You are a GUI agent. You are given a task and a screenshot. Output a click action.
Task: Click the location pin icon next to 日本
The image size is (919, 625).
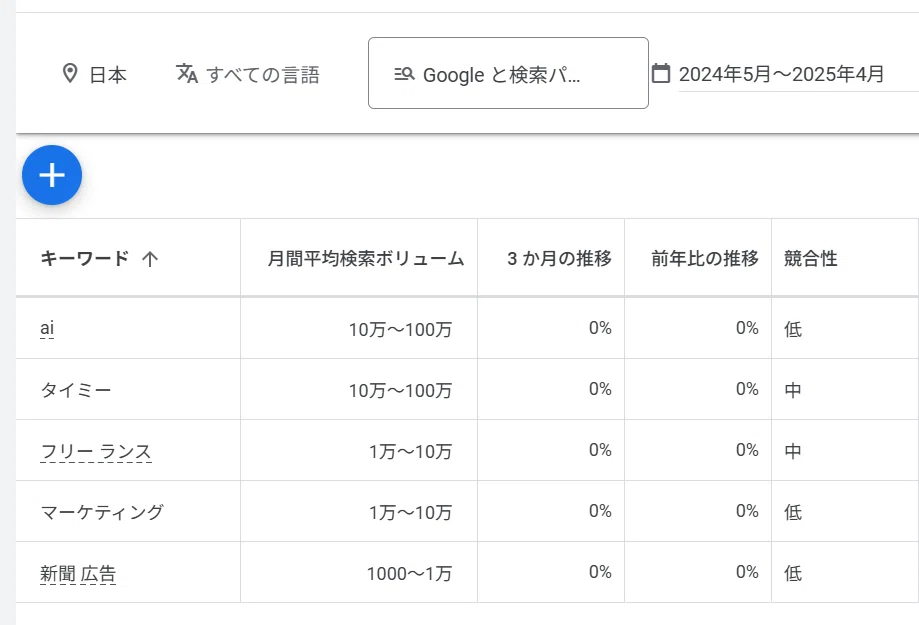[x=70, y=74]
